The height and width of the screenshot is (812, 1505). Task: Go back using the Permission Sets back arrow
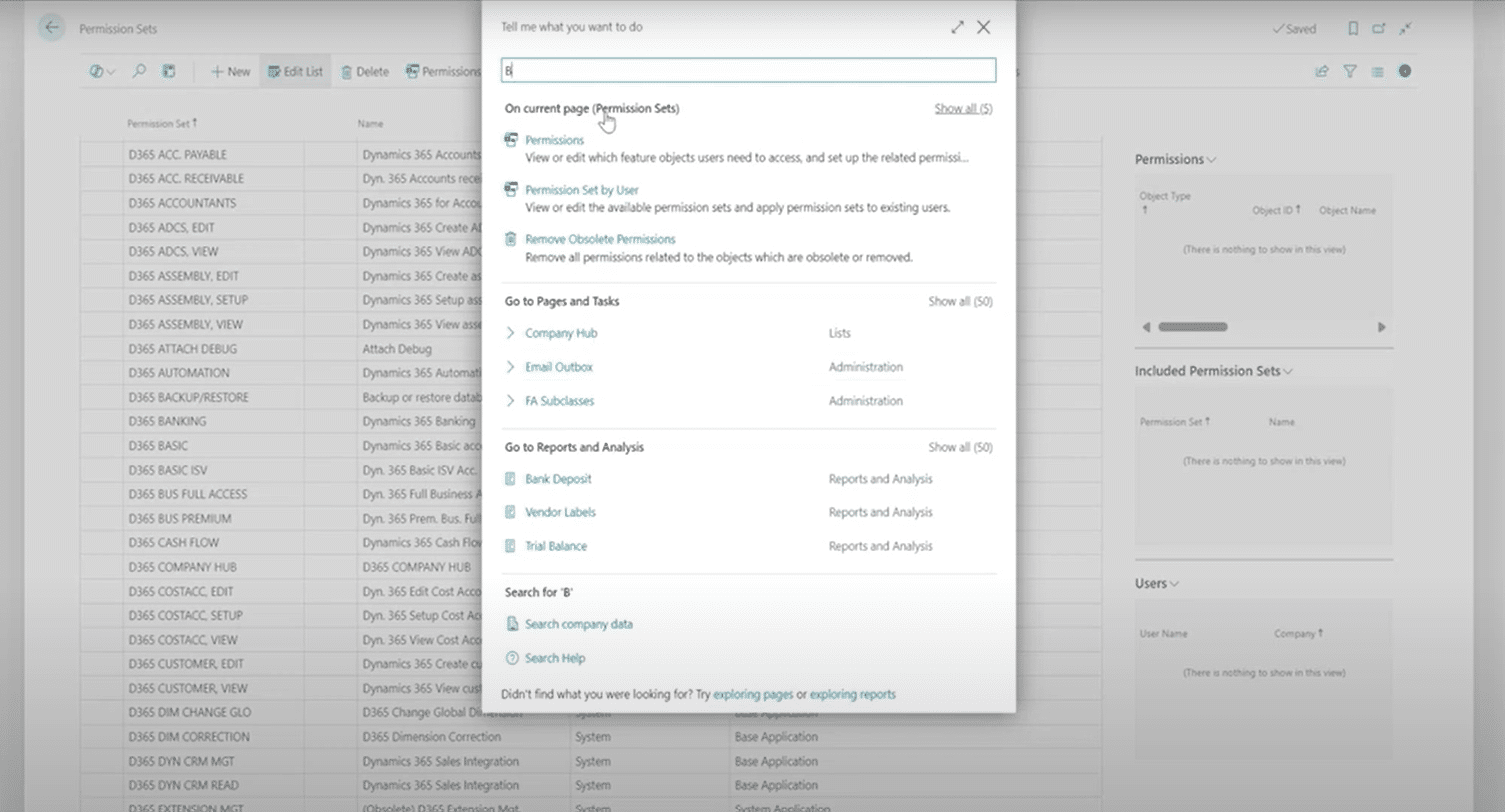[x=51, y=28]
